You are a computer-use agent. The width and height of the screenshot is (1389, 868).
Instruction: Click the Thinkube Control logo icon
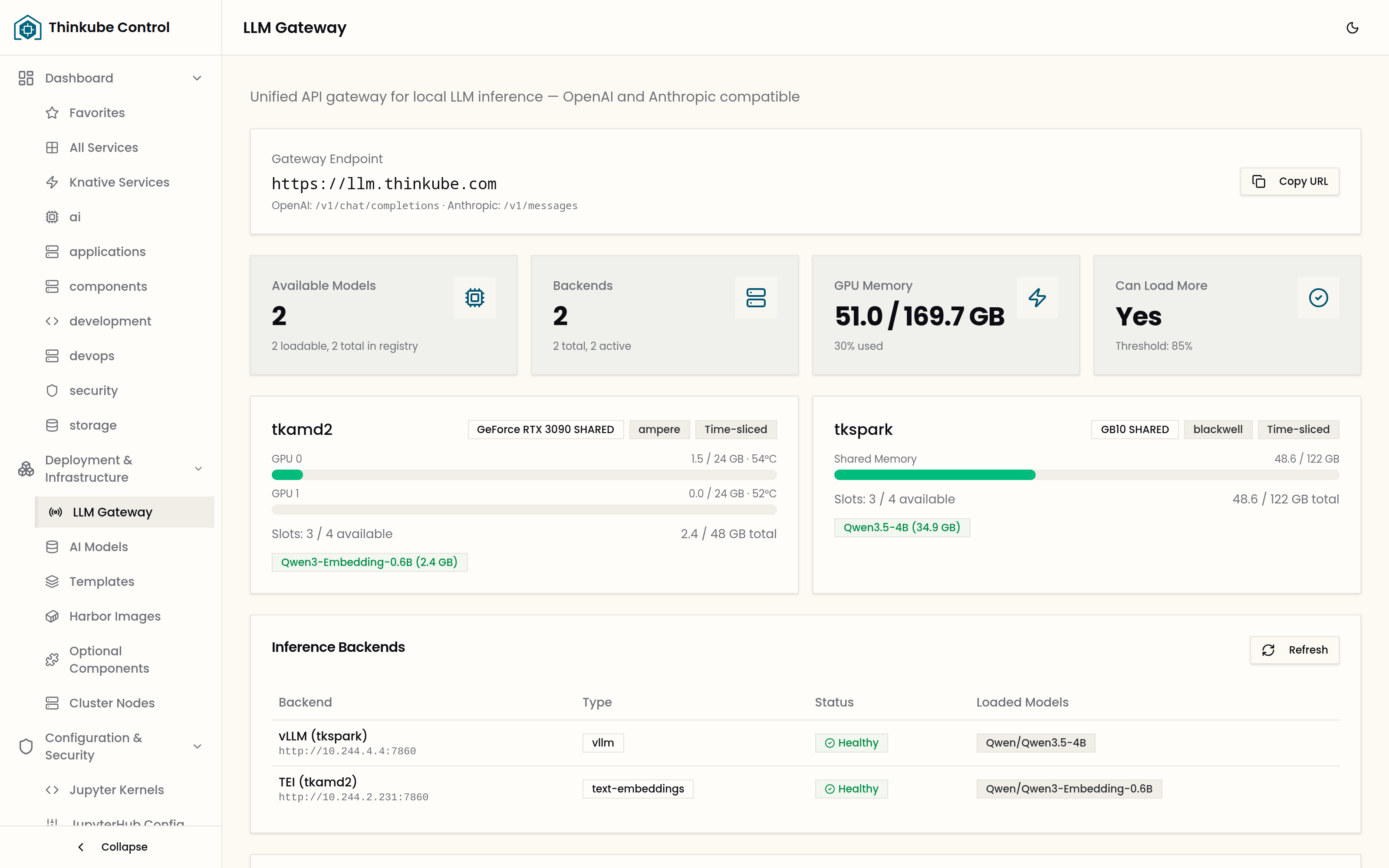tap(27, 27)
